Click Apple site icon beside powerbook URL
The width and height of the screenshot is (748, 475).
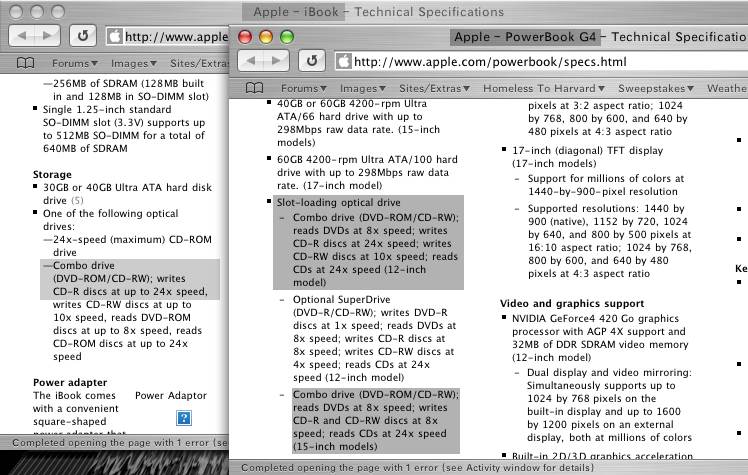click(343, 62)
